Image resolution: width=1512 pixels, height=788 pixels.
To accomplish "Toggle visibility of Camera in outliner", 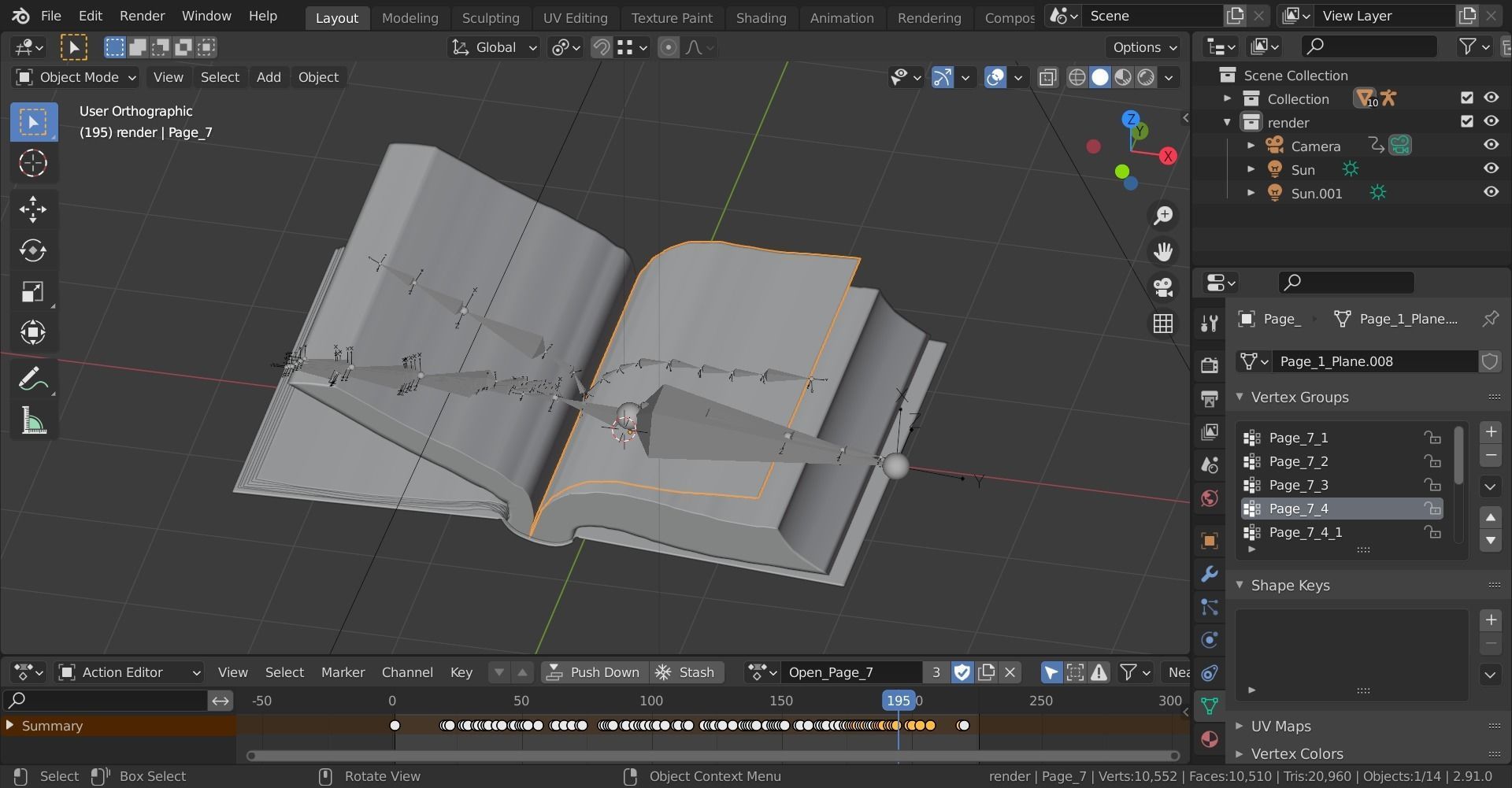I will pyautogui.click(x=1492, y=145).
